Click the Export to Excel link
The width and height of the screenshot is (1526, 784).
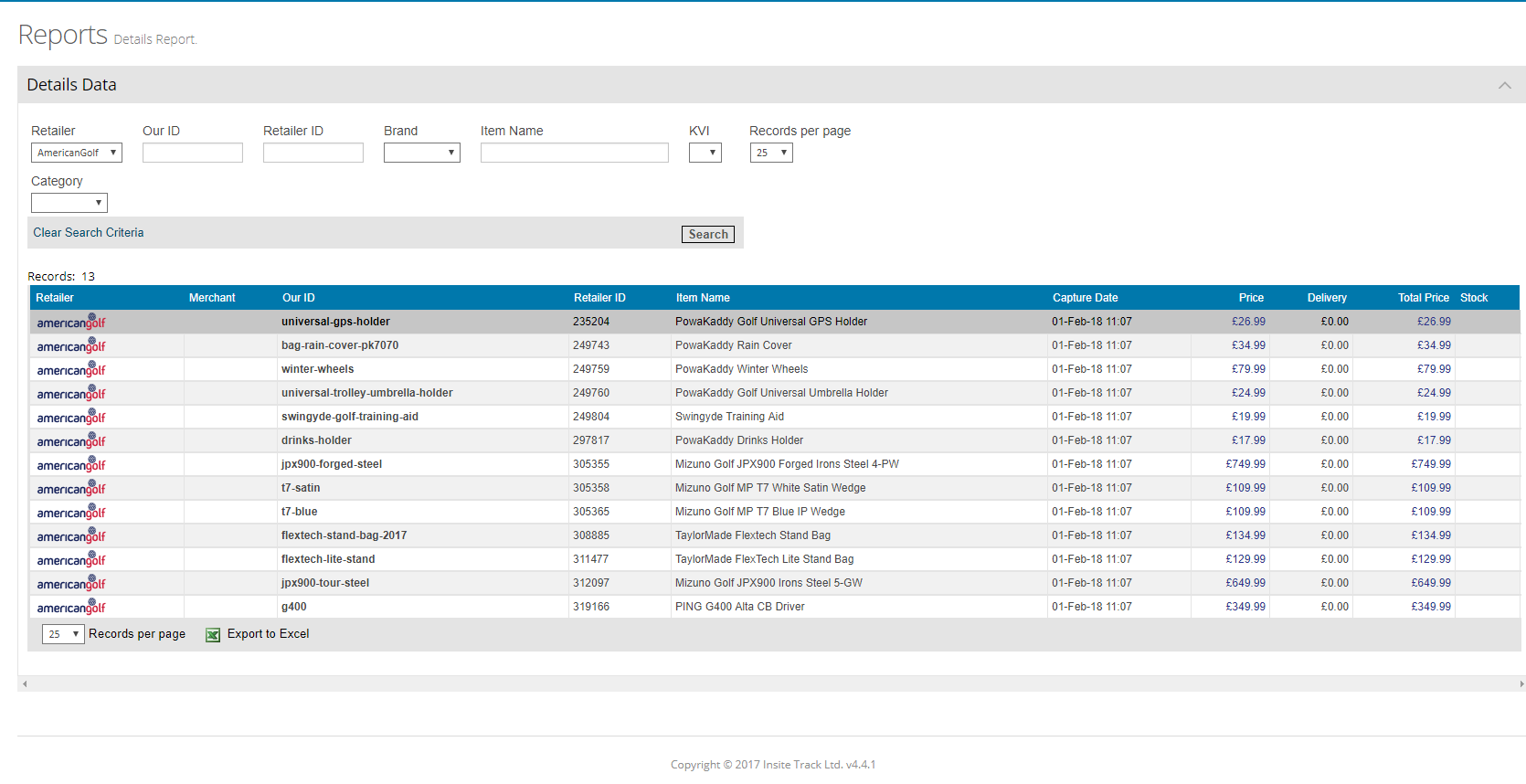pyautogui.click(x=268, y=634)
